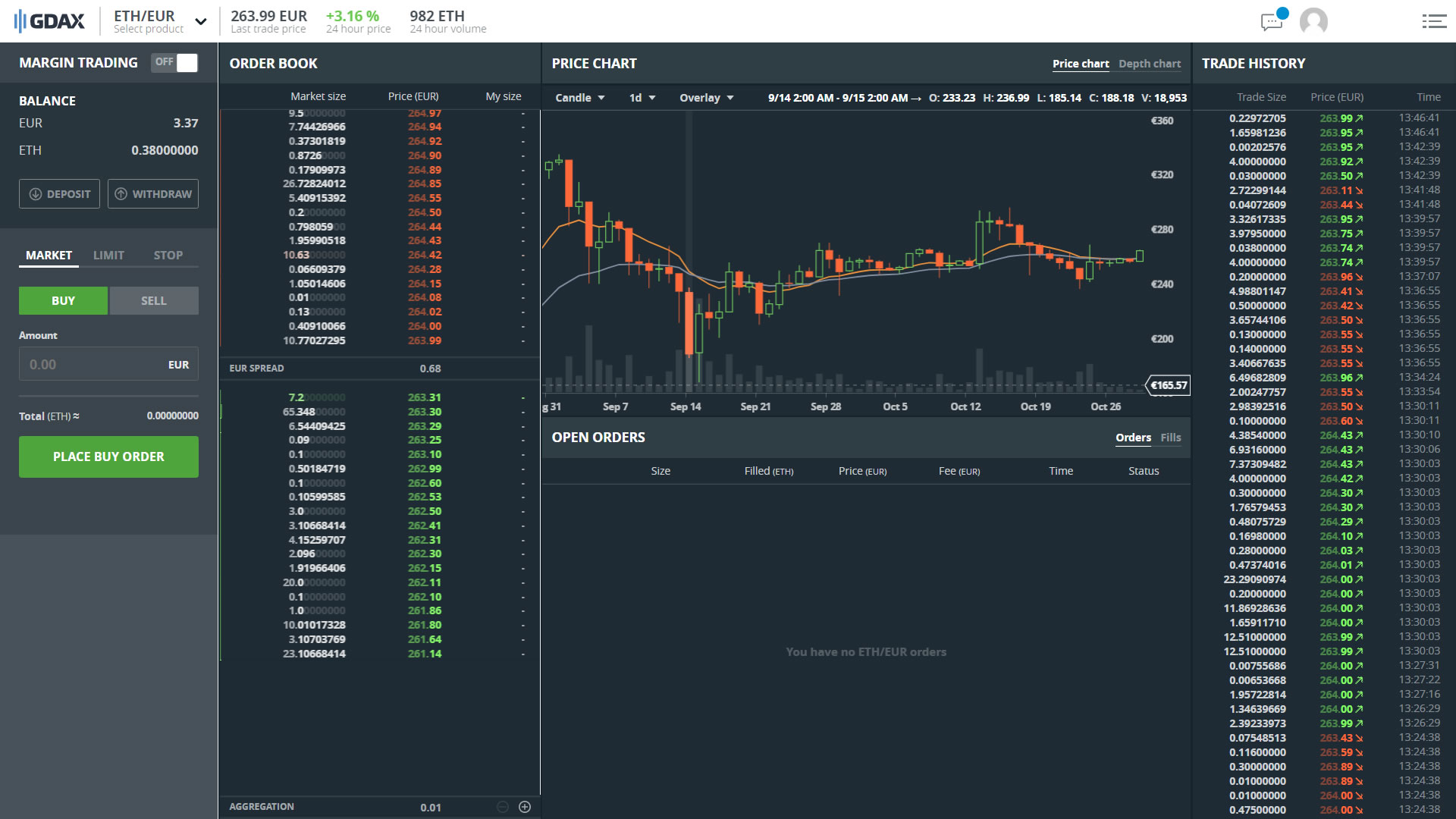Select the 1d timeframe dropdown
The image size is (1456, 819).
click(639, 97)
